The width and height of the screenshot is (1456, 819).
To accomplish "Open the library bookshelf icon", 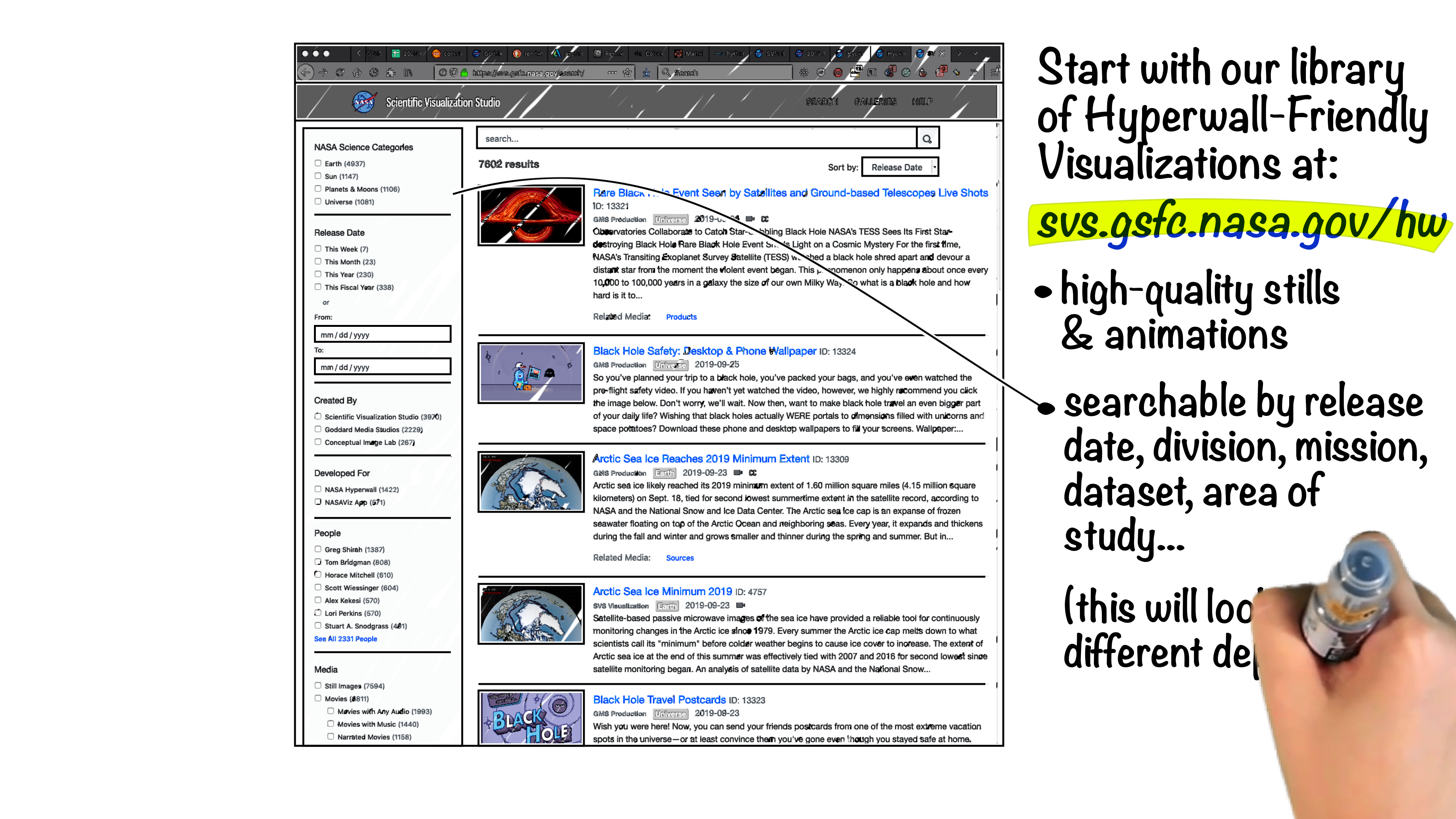I will 408,72.
